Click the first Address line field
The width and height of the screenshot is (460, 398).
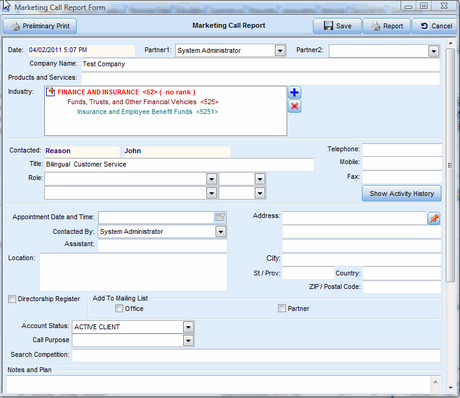[355, 218]
